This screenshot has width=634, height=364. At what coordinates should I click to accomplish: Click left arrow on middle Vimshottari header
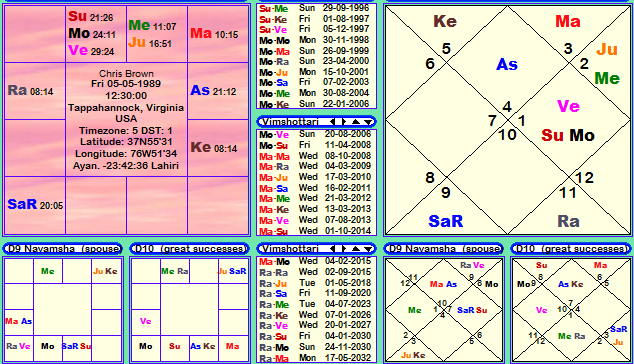(332, 122)
